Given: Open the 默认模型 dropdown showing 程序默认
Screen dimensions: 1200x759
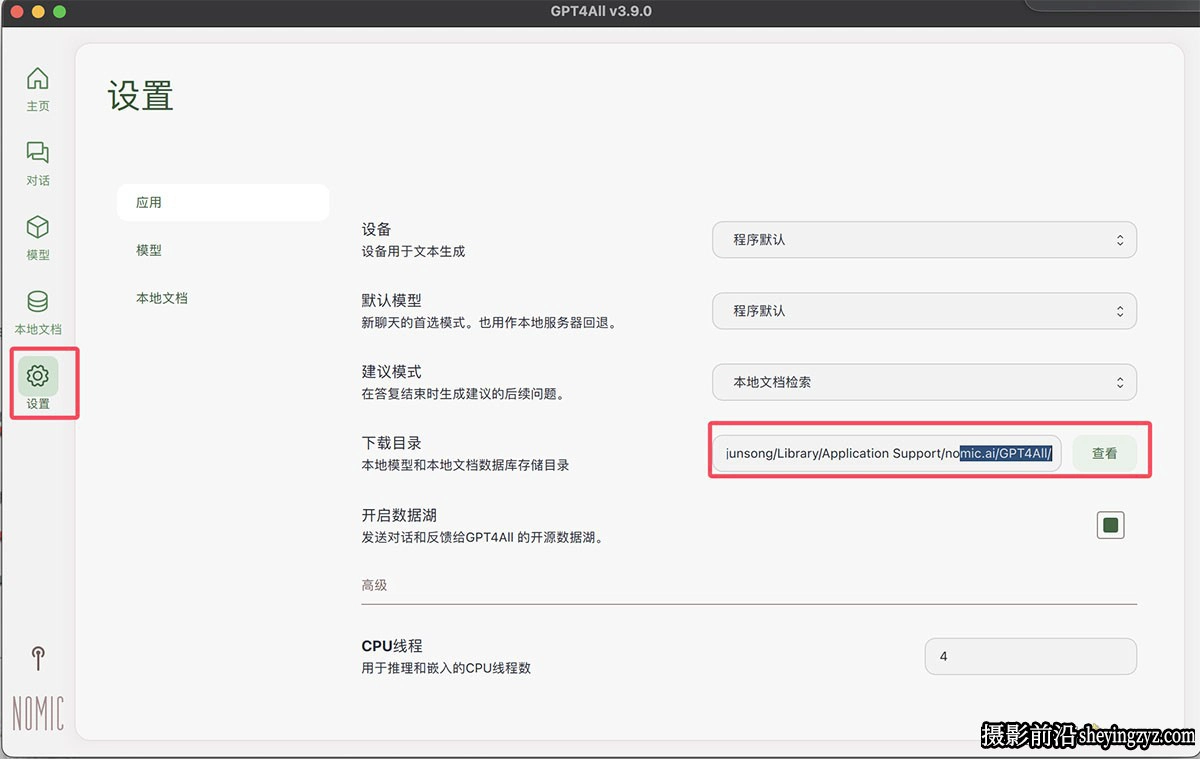Looking at the screenshot, I should pos(924,311).
